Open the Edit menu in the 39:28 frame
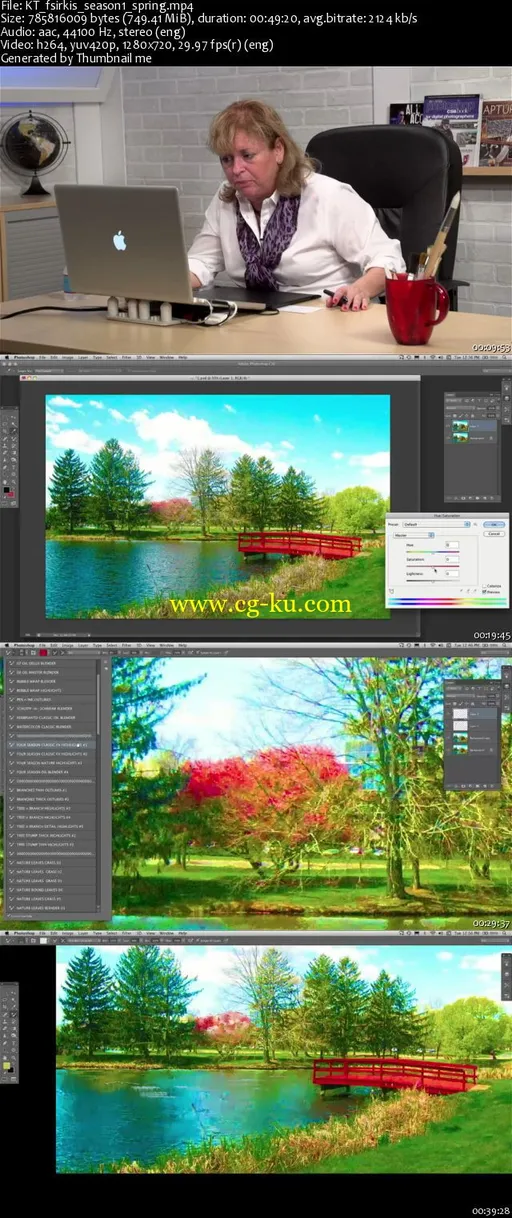 [54, 933]
